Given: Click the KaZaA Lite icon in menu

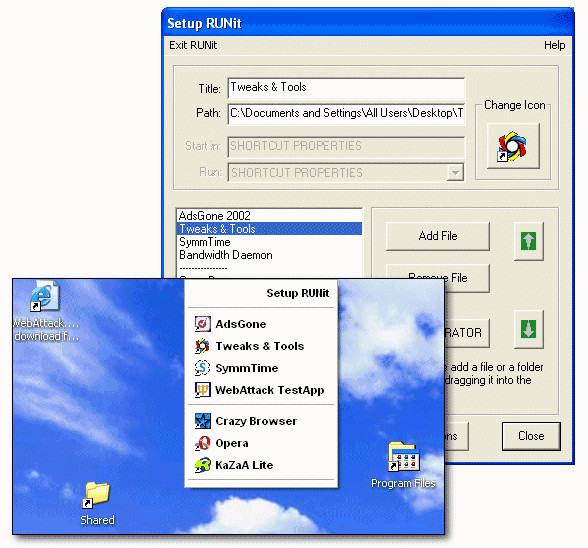Looking at the screenshot, I should tap(202, 465).
